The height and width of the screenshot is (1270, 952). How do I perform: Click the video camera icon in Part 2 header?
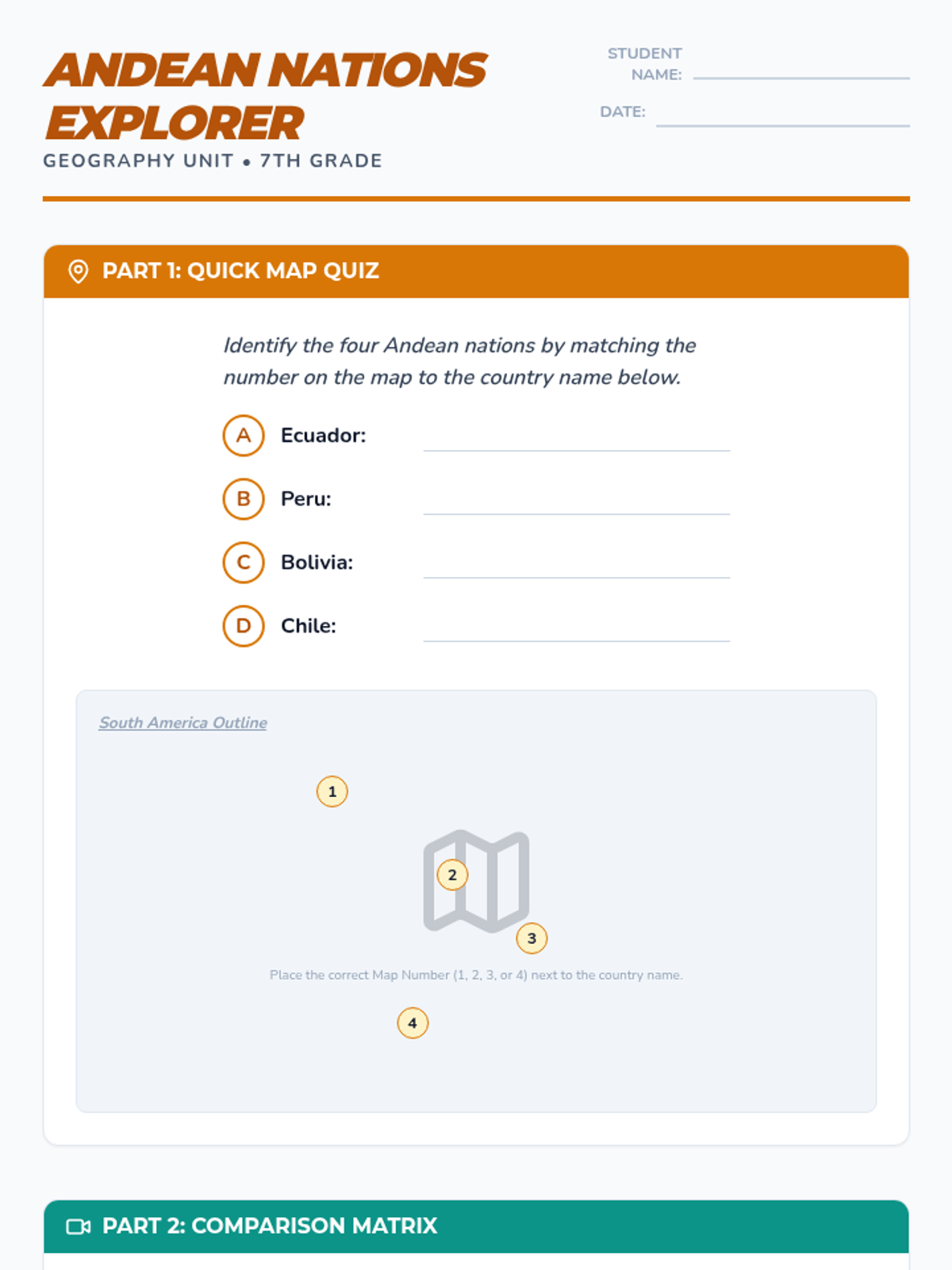(78, 1226)
